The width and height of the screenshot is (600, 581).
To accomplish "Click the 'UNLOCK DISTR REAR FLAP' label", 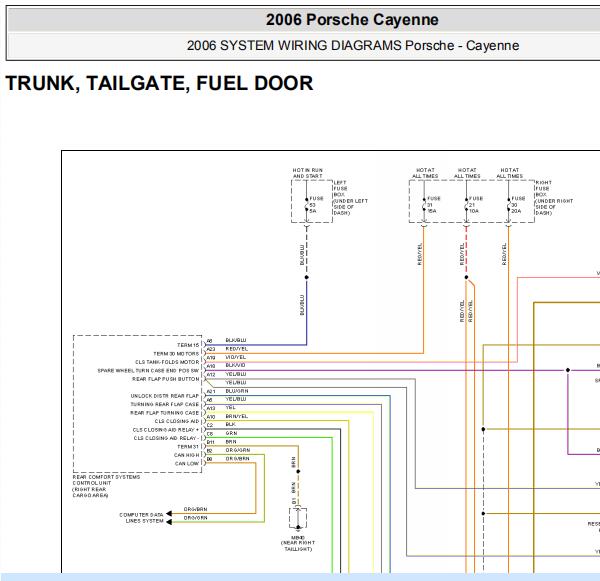I will (x=165, y=396).
